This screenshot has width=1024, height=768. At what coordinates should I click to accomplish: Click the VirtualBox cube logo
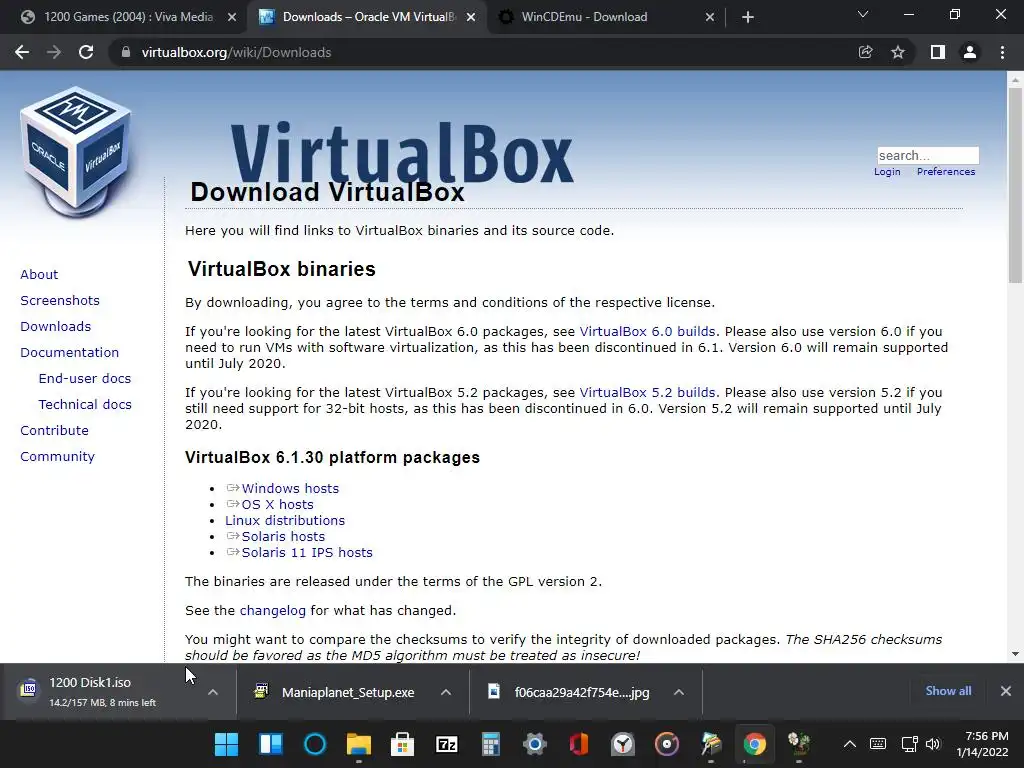coord(76,152)
